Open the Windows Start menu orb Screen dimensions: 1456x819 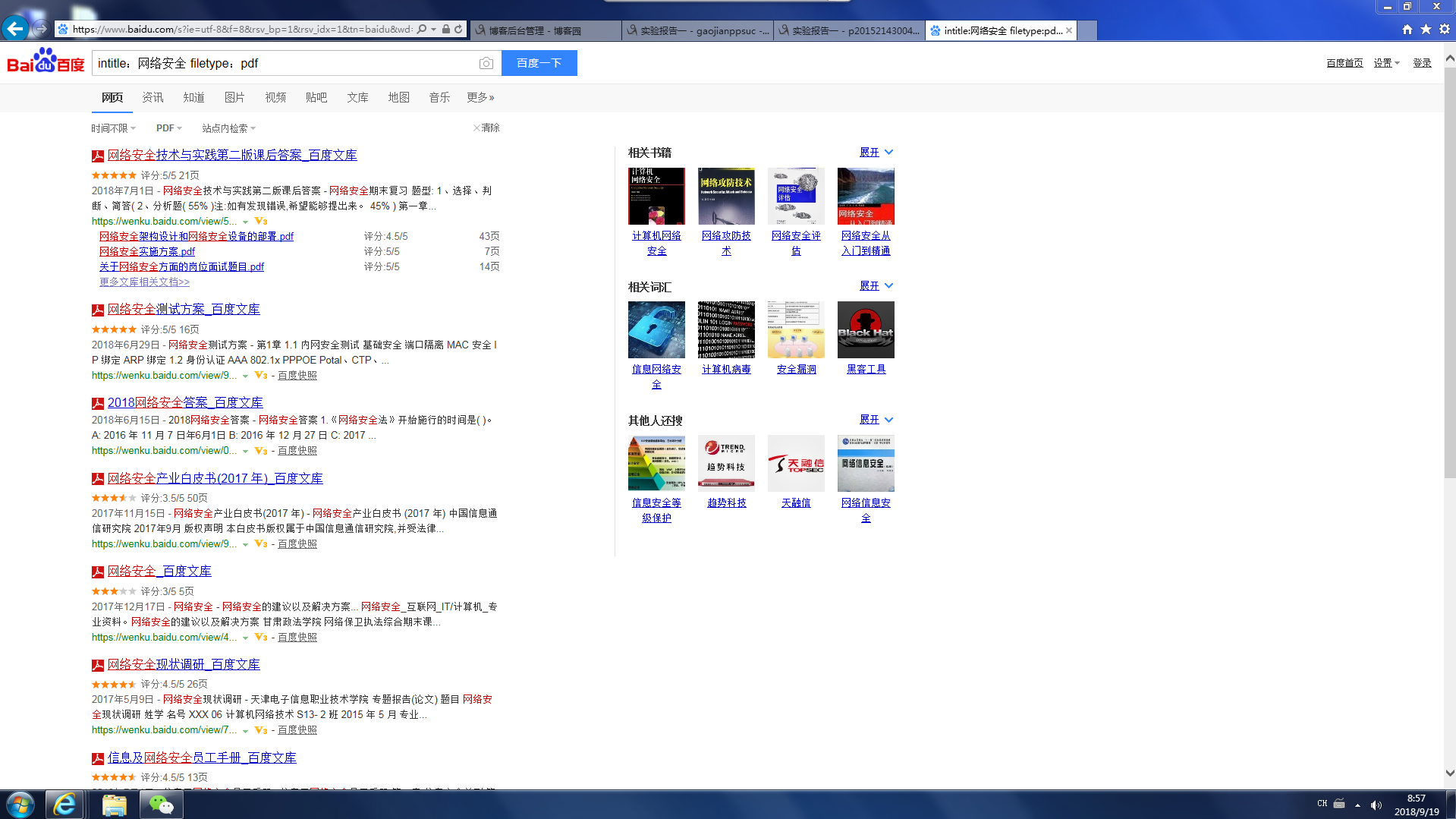(20, 805)
